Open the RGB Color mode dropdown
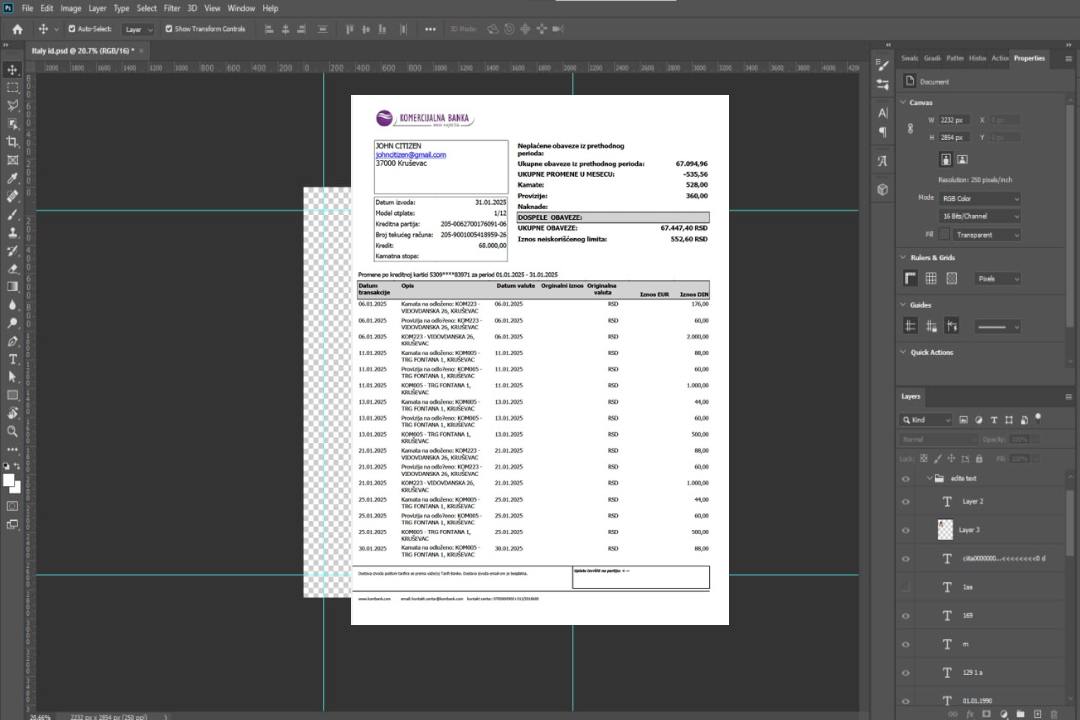This screenshot has width=1080, height=720. (x=979, y=198)
